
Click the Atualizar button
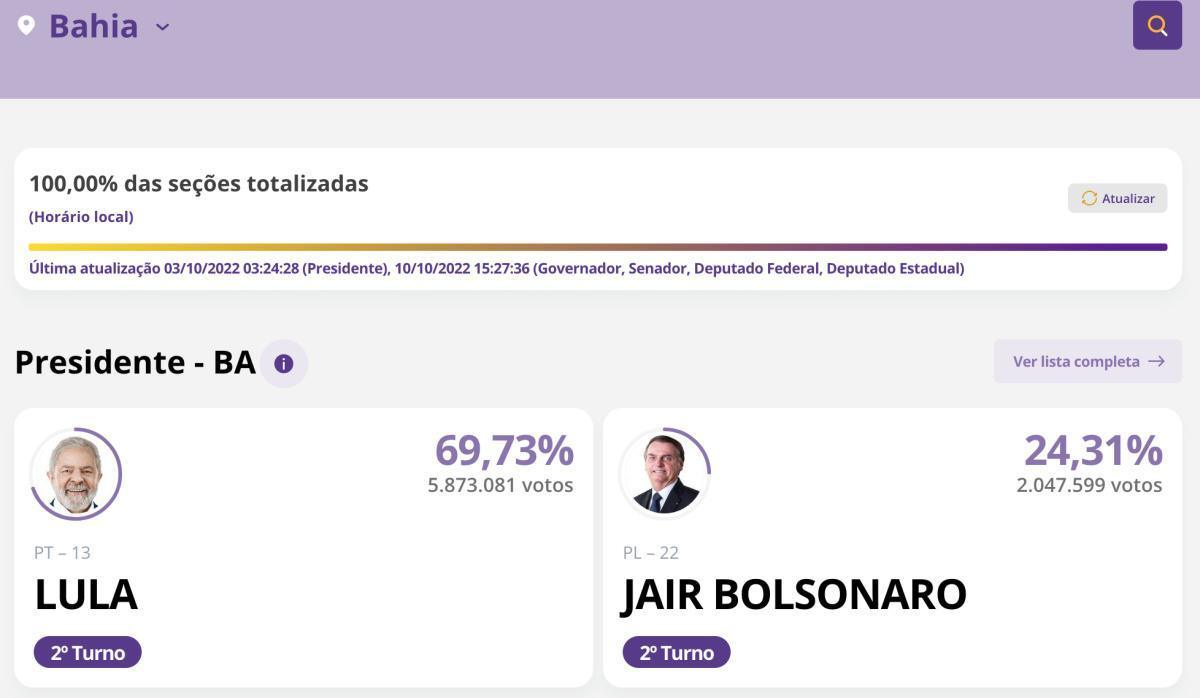[x=1117, y=198]
